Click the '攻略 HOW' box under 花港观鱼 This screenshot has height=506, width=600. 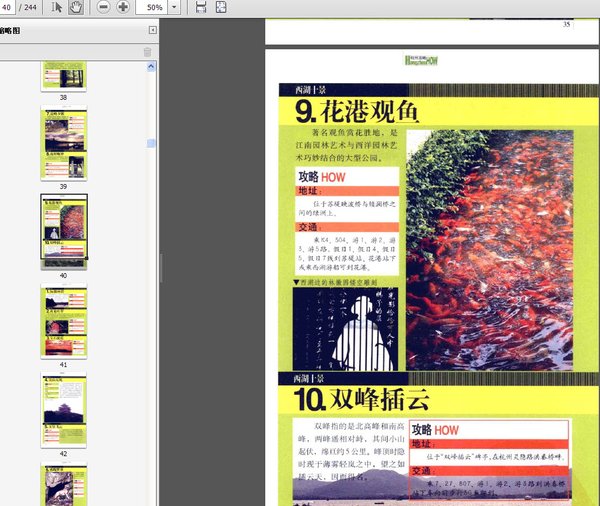[x=347, y=221]
